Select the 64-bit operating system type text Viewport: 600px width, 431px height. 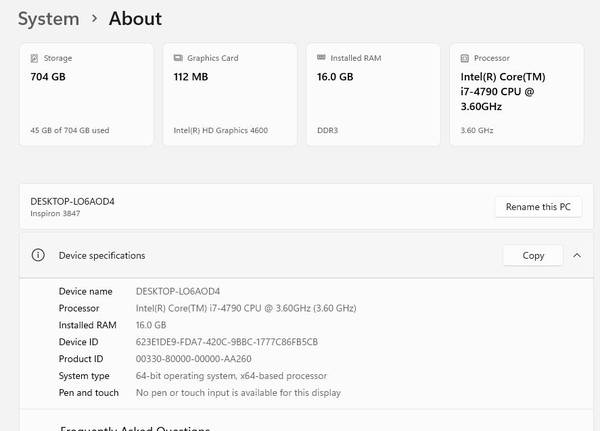pos(231,376)
